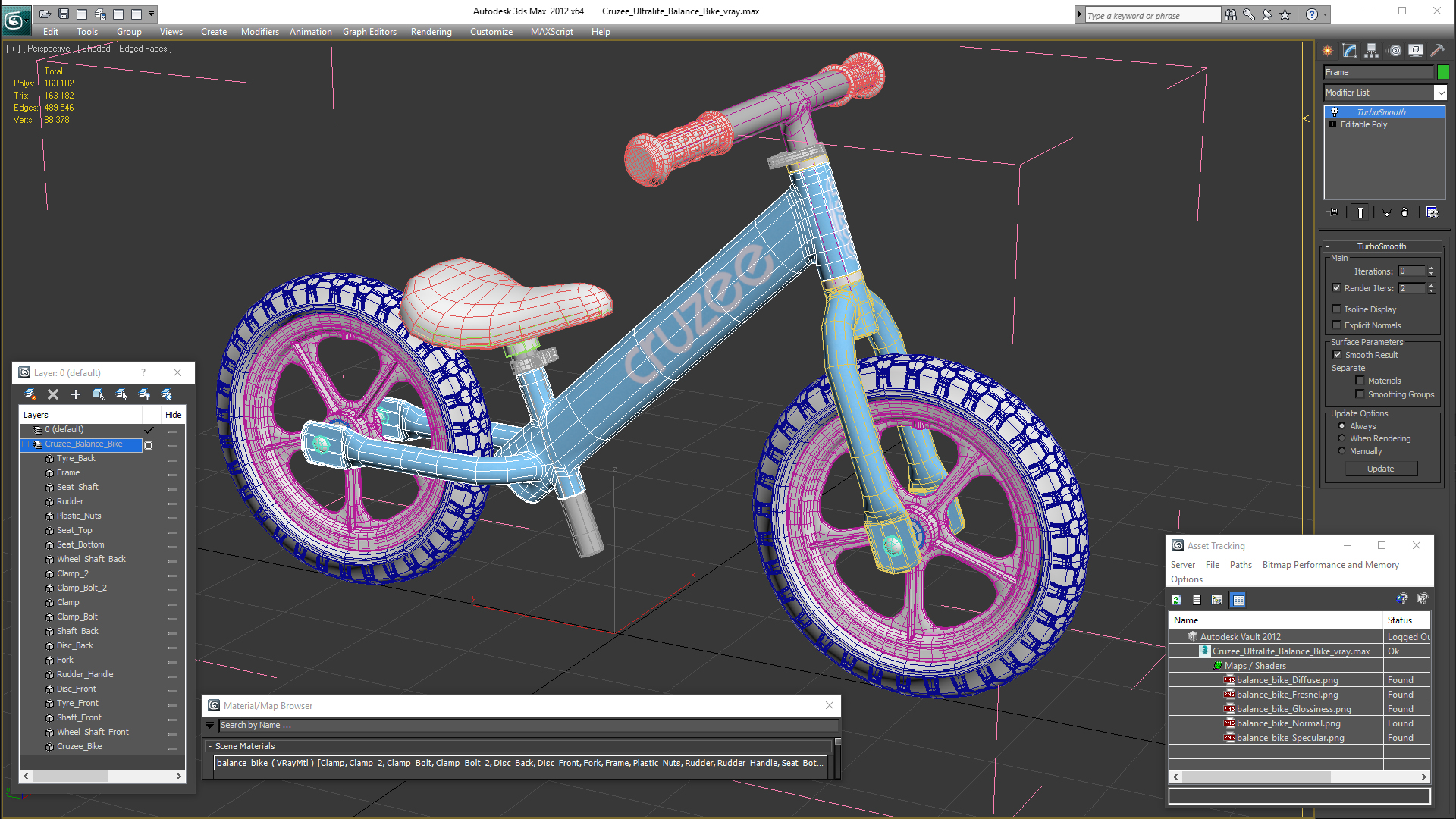Screen dimensions: 1456x819
Task: Open the Rendering menu
Action: pyautogui.click(x=431, y=32)
